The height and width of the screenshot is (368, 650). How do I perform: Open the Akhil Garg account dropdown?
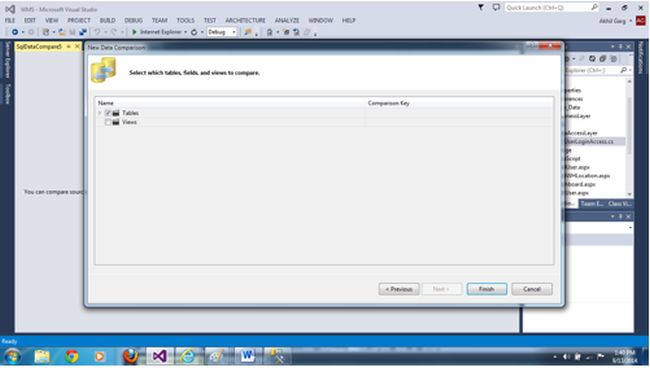(631, 20)
